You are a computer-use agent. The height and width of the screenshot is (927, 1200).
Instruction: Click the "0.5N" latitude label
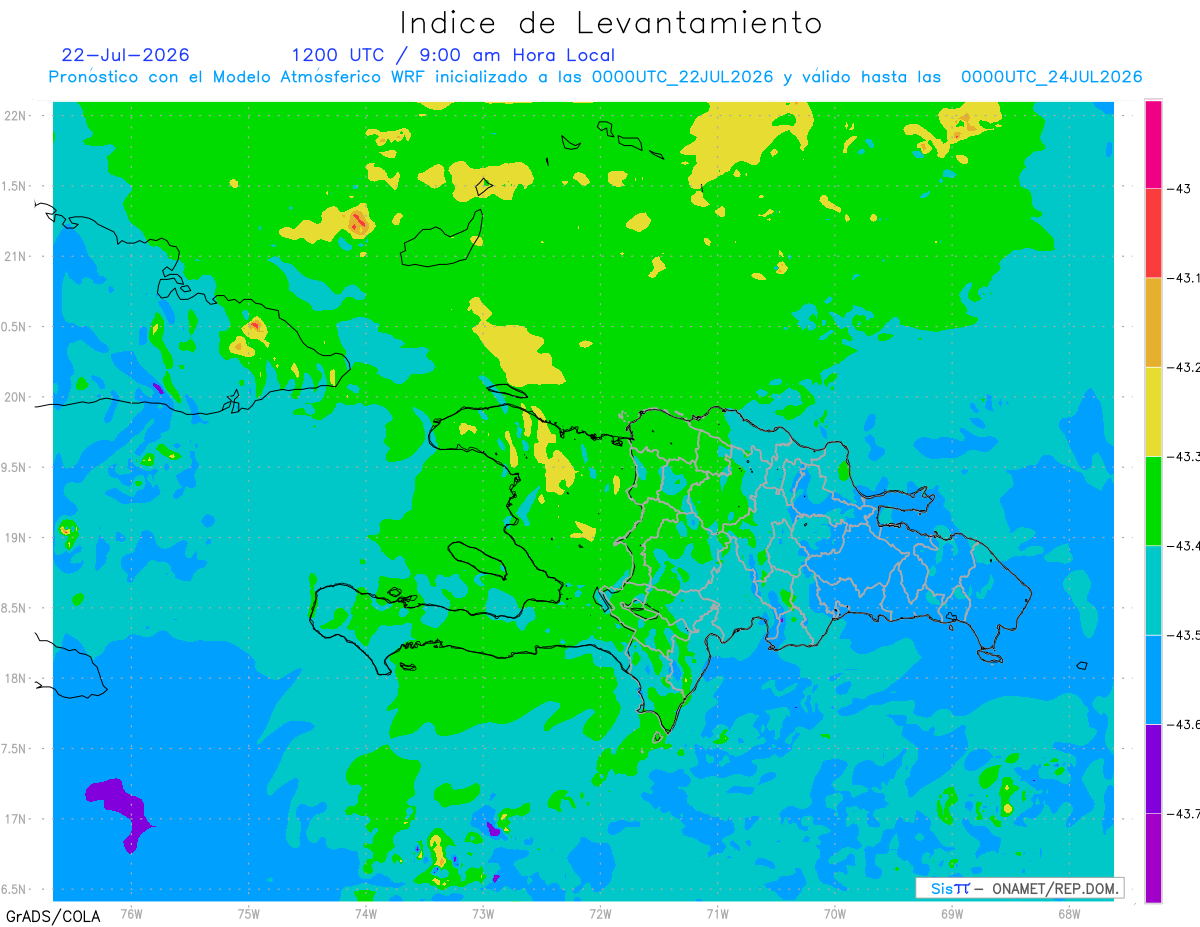tap(14, 327)
